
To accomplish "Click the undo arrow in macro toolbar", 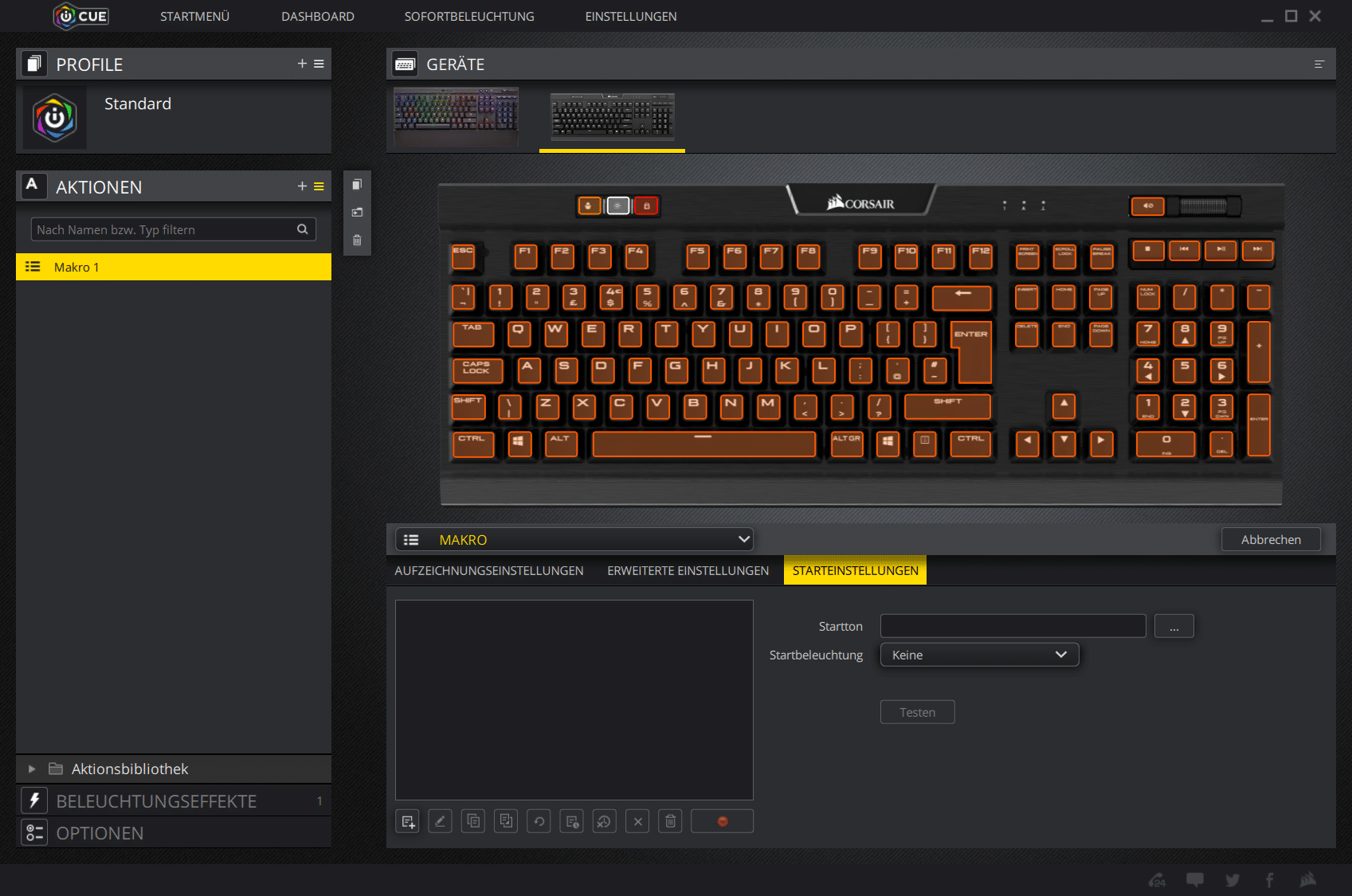I will pyautogui.click(x=539, y=821).
